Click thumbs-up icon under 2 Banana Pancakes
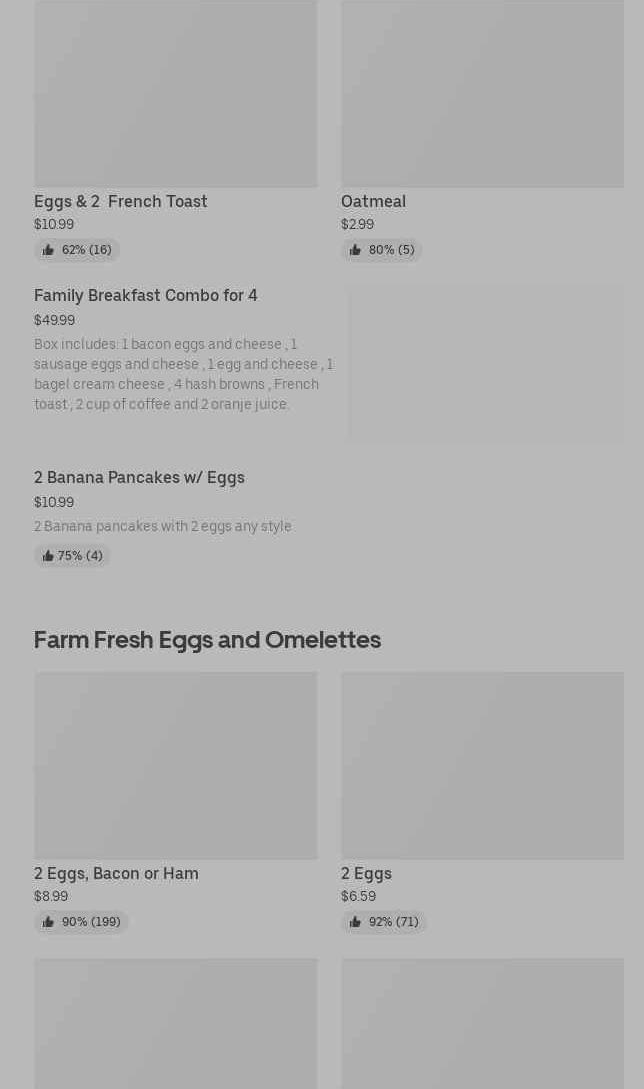 pyautogui.click(x=48, y=556)
